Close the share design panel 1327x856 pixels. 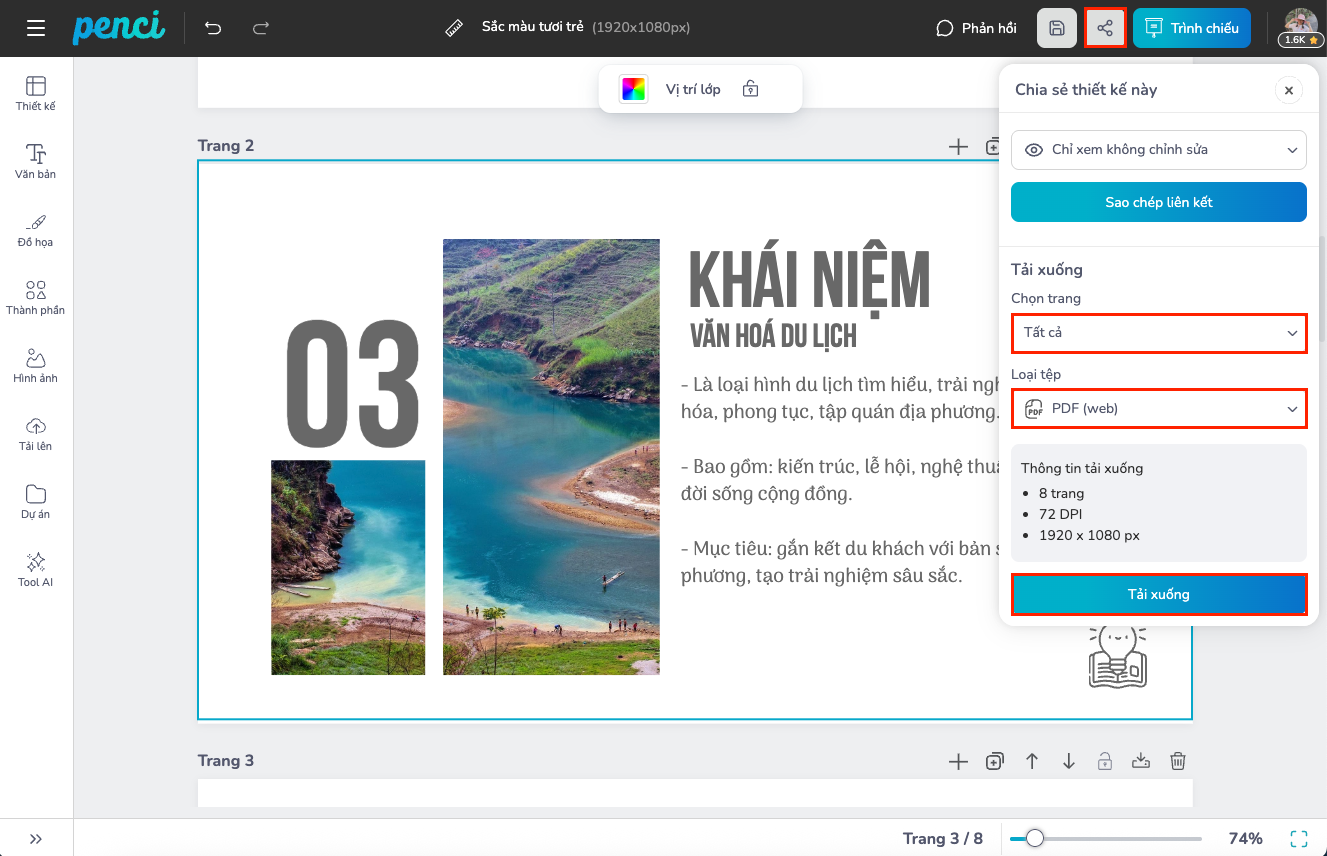(1288, 90)
